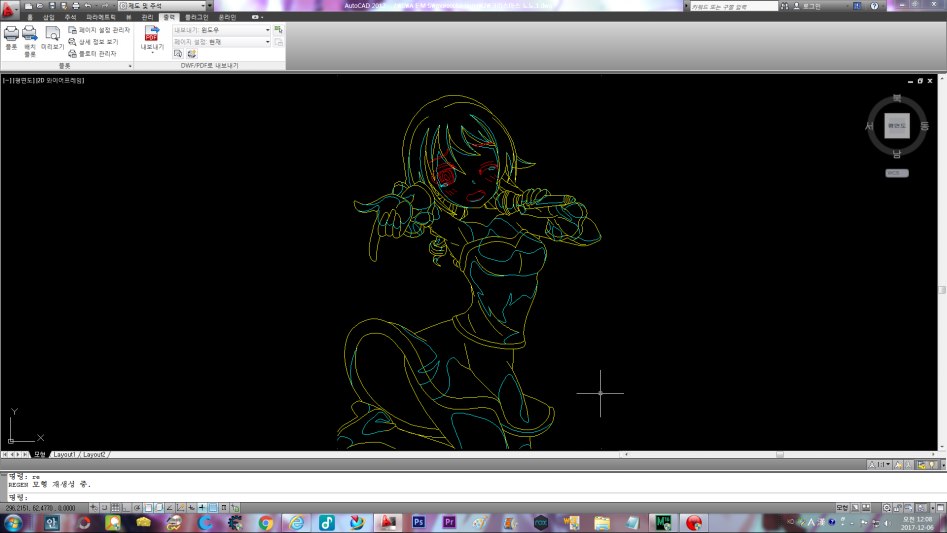Toggle Snap mode in the status bar
This screenshot has height=533, width=947.
point(104,508)
